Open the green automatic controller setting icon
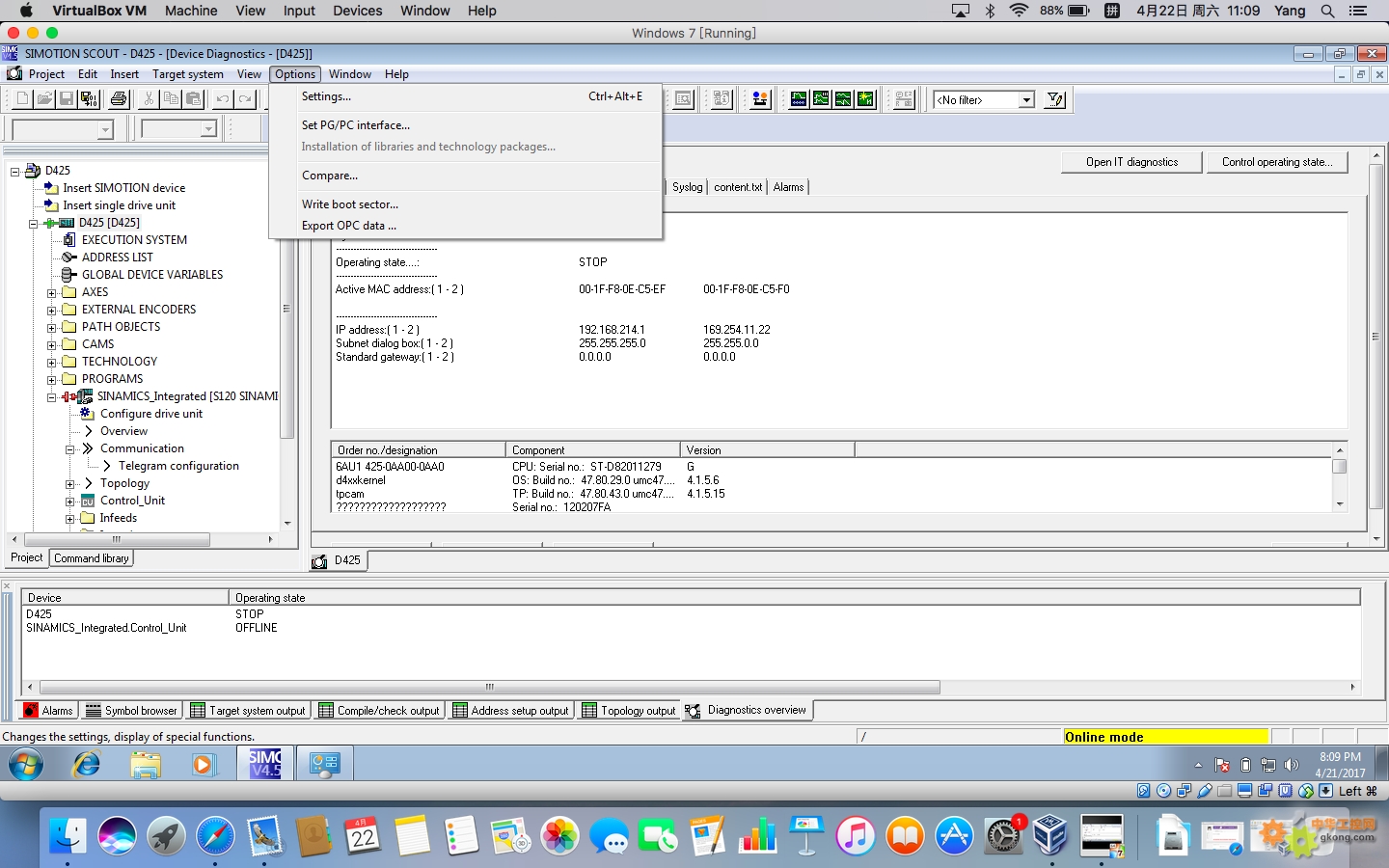The image size is (1389, 868). 865,98
